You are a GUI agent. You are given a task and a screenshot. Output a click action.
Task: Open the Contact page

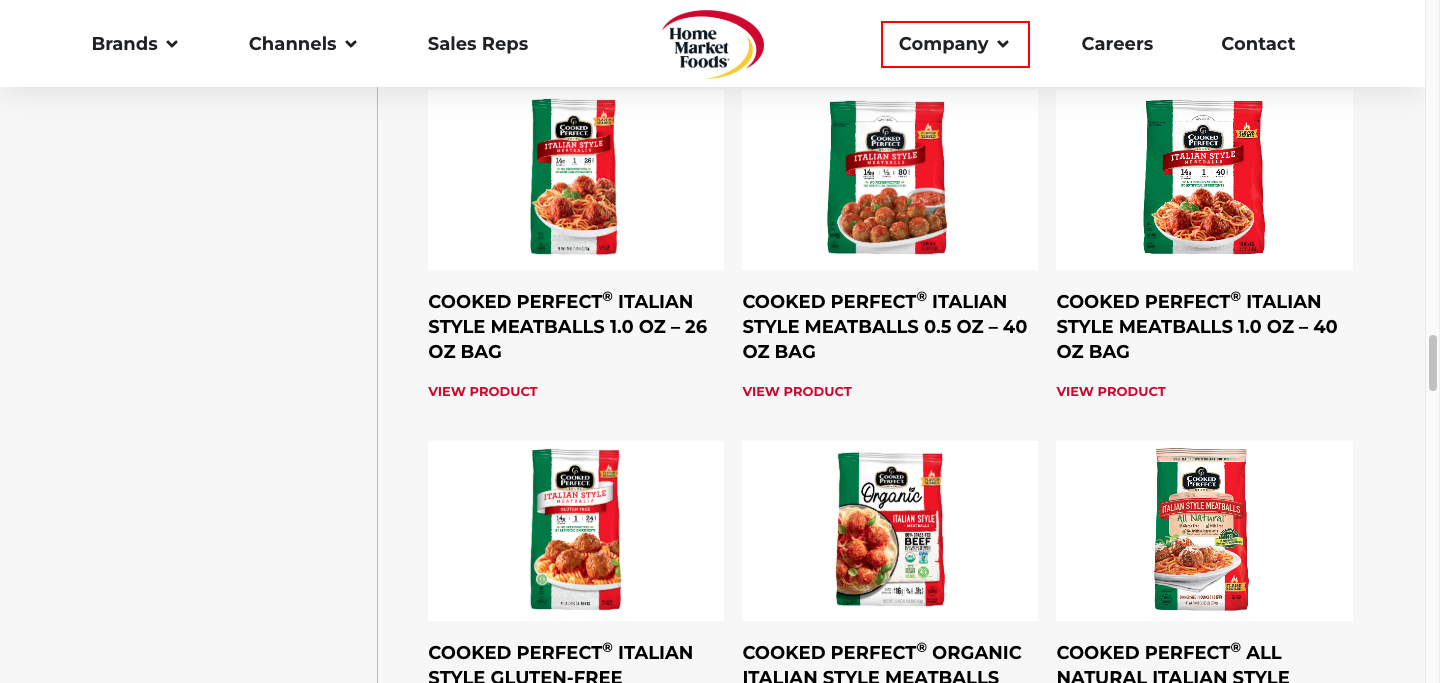click(1258, 44)
